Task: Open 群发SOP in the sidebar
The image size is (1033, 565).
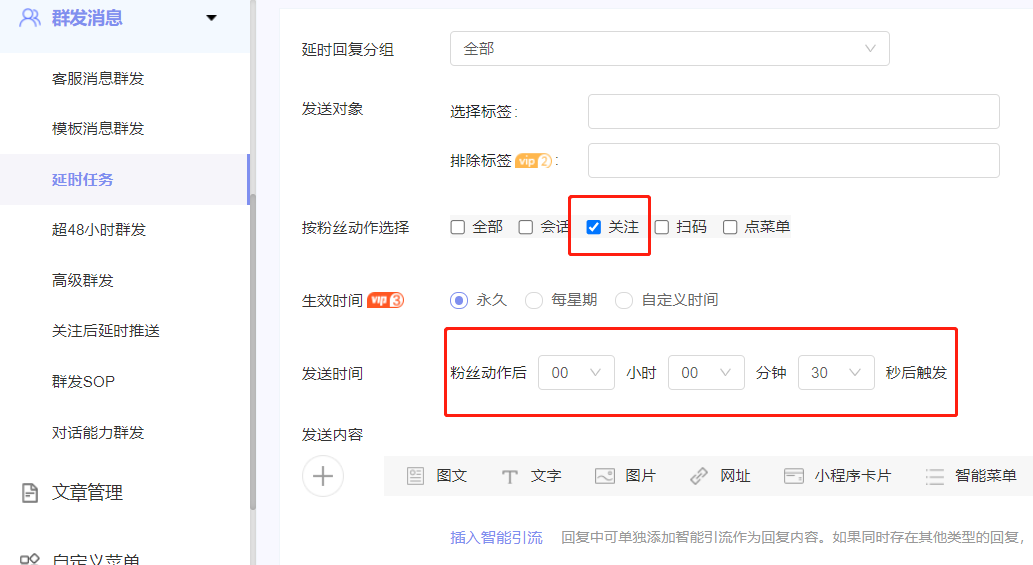Action: (x=83, y=381)
